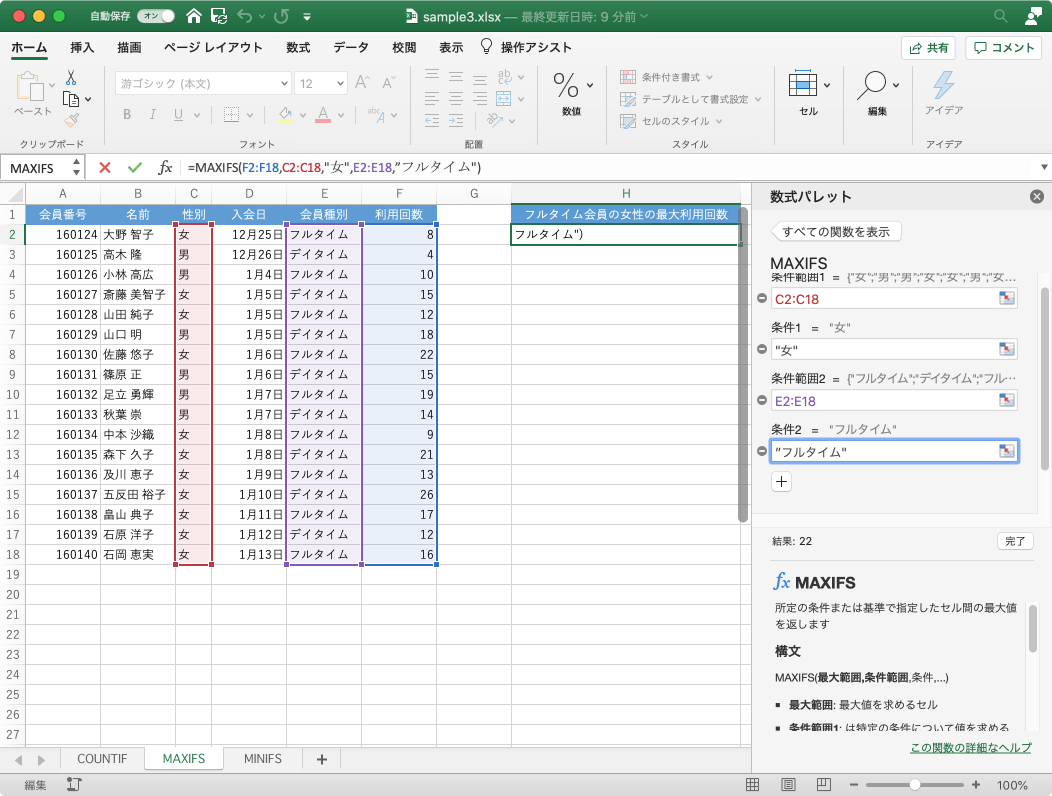Switch to Normal view in status bar
The height and width of the screenshot is (796, 1052).
753,785
